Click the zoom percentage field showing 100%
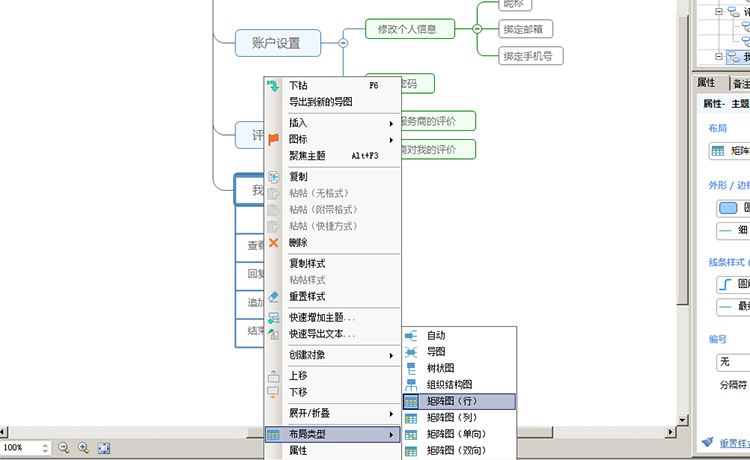Viewport: 750px width, 460px height. click(x=20, y=448)
